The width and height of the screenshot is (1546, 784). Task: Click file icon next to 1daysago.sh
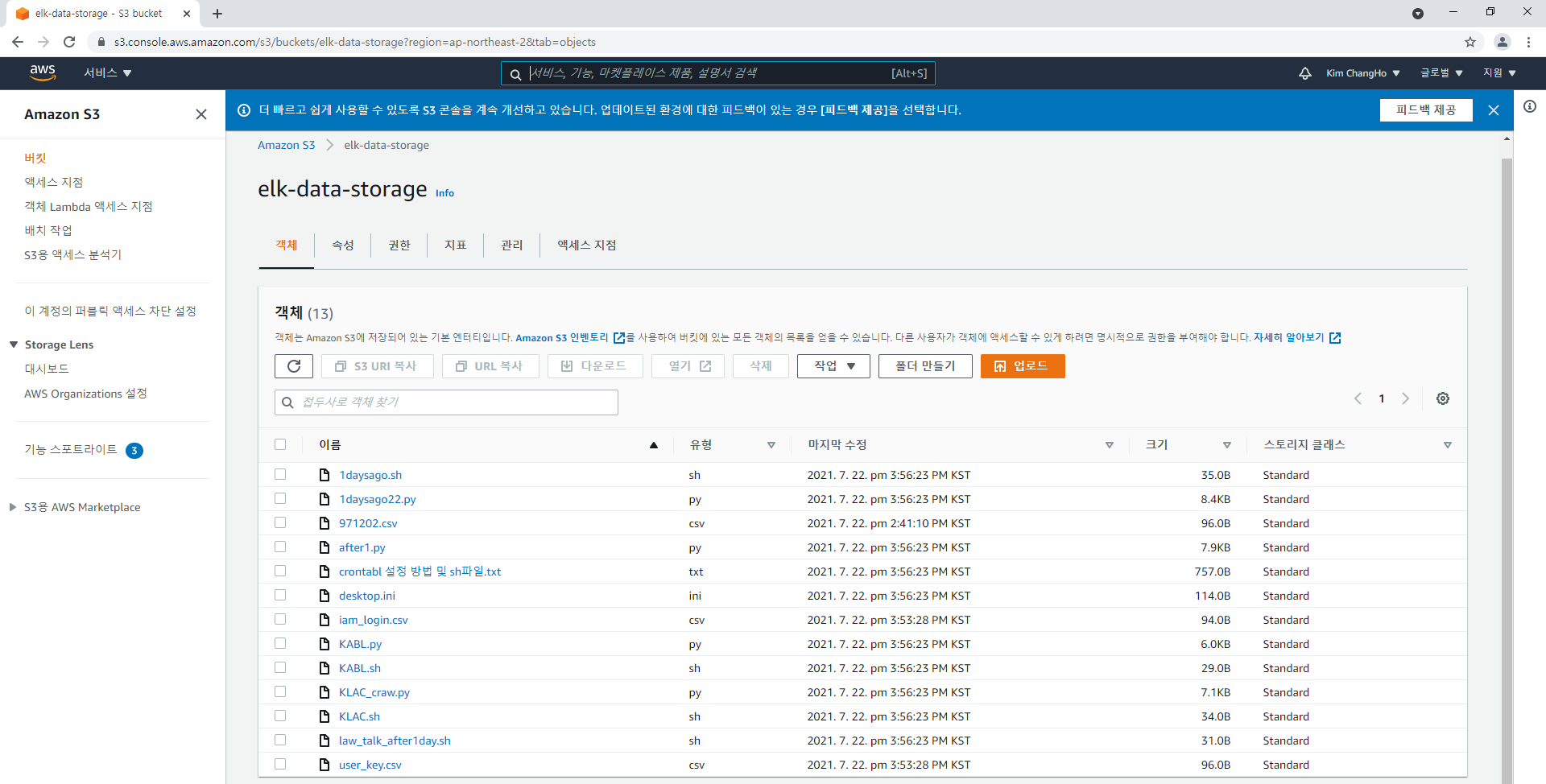pos(324,475)
